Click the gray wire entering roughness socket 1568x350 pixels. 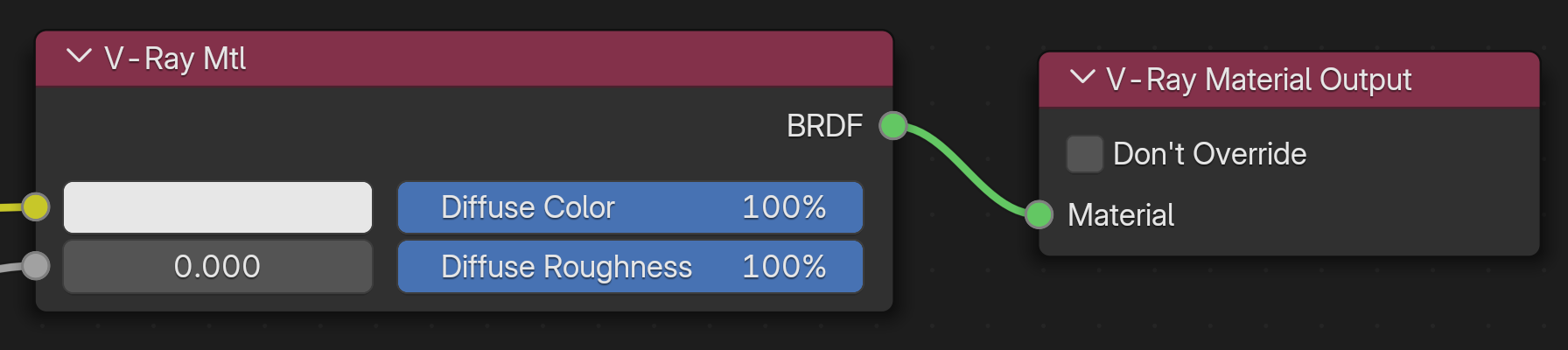coord(9,267)
